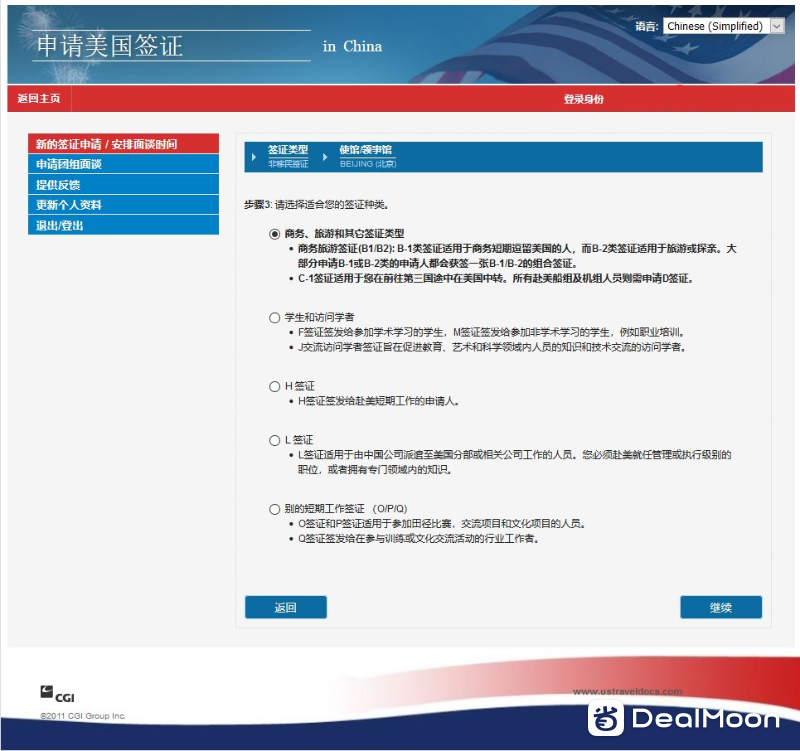Click the 'C-1签证适用于' description line

[495, 279]
